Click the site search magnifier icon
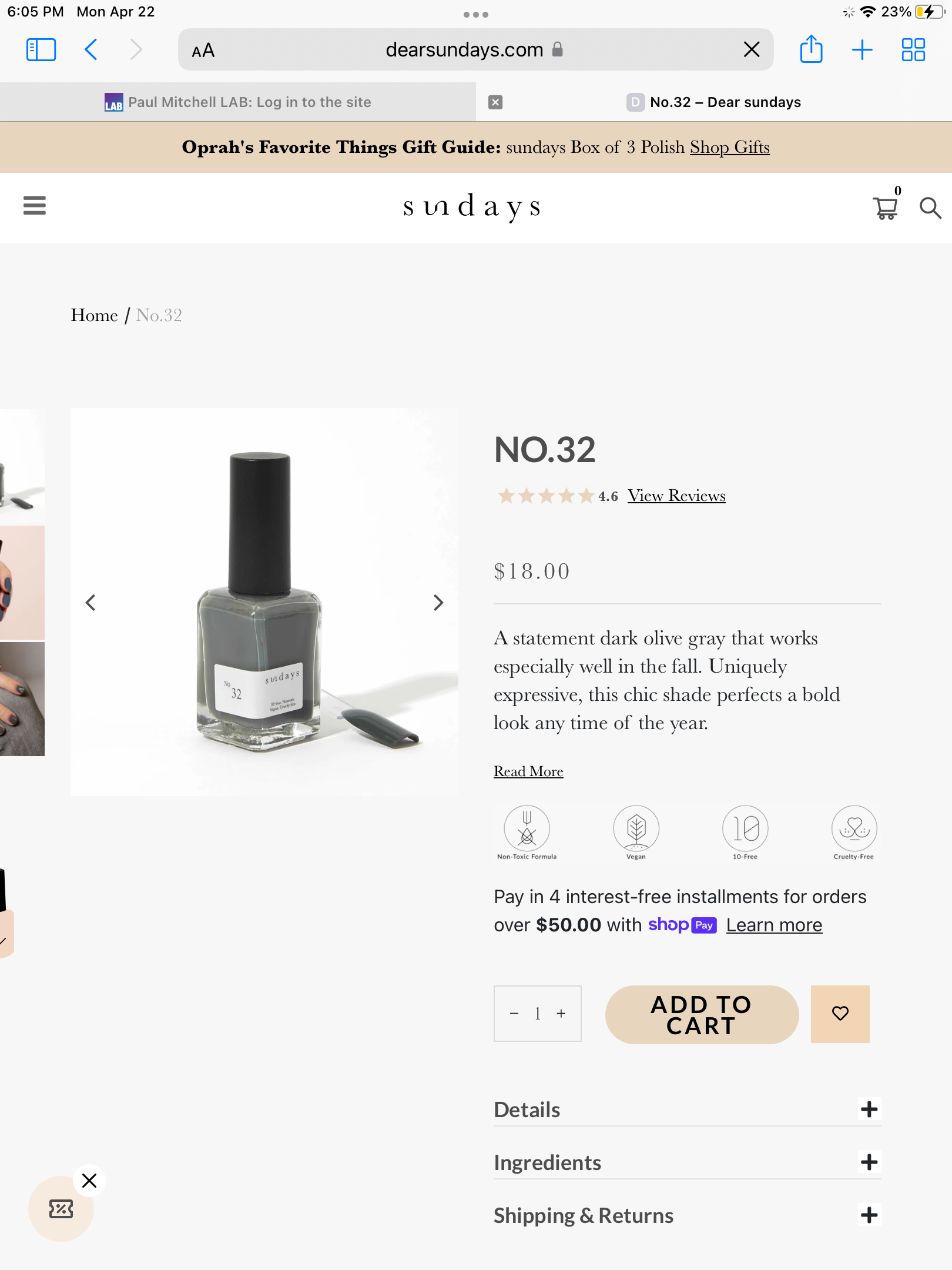 click(x=930, y=208)
